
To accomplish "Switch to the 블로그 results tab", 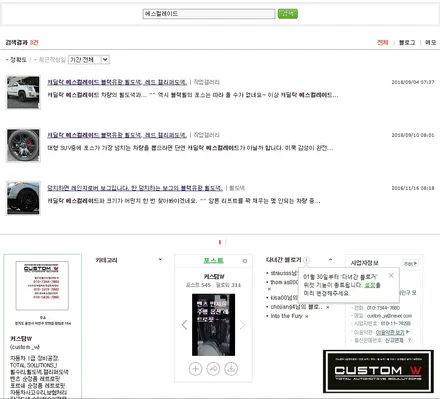I will click(x=407, y=43).
